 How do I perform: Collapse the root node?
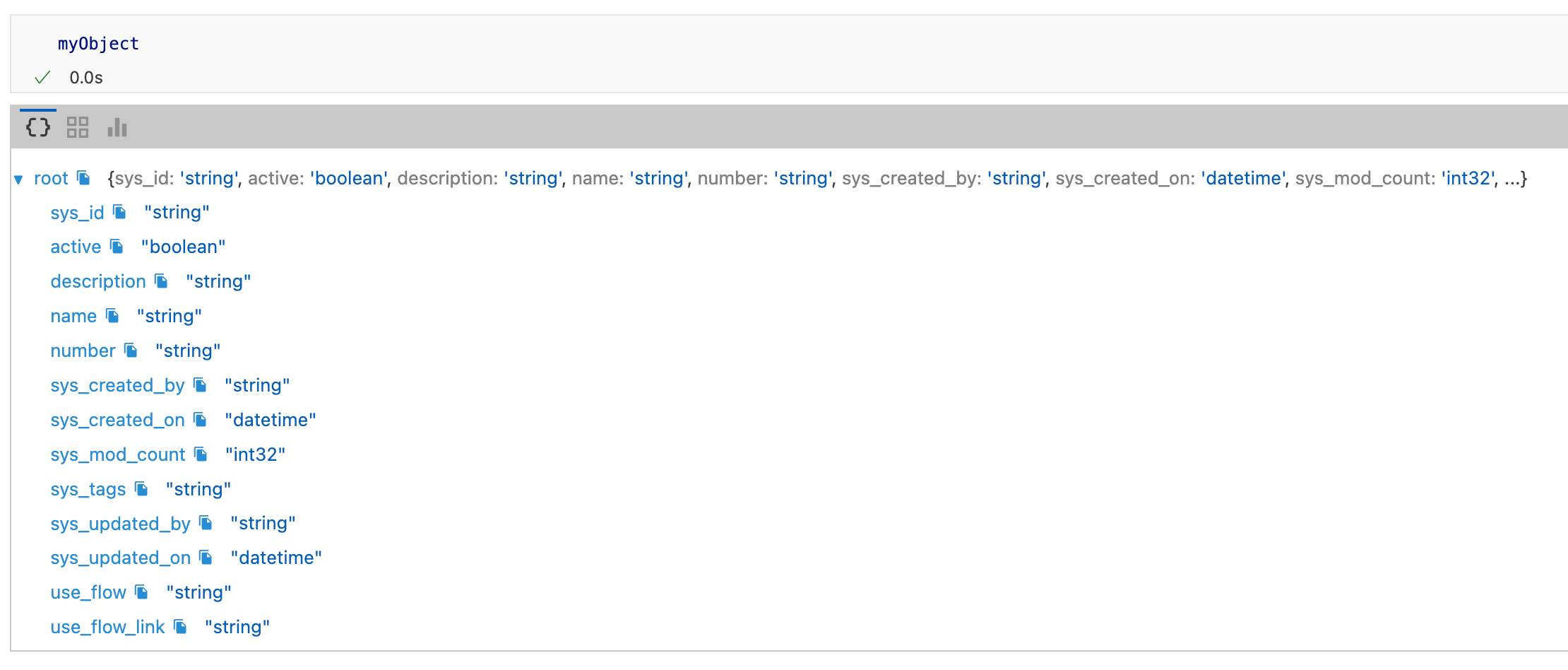[19, 180]
